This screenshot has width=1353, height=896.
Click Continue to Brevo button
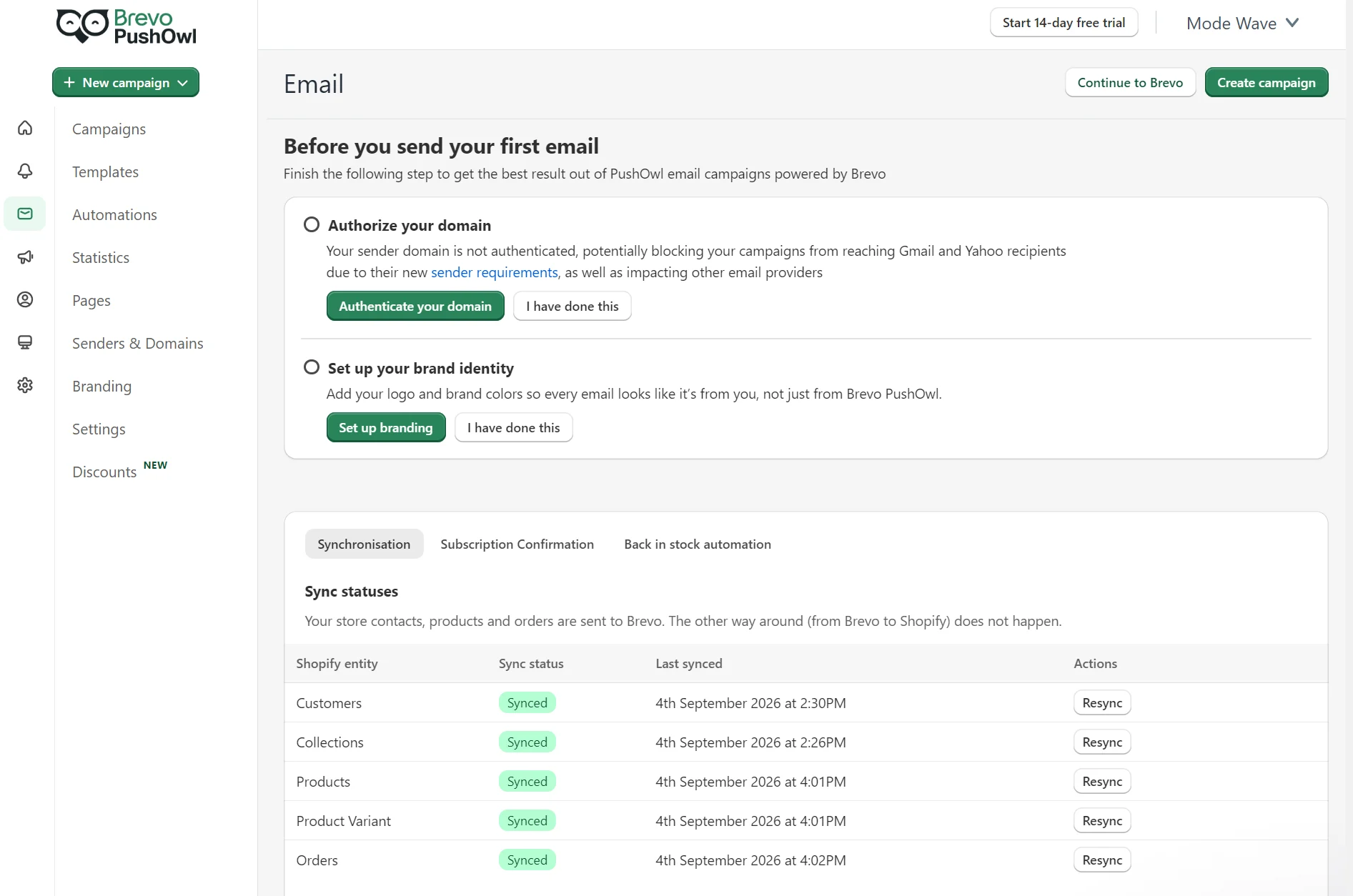(x=1130, y=82)
